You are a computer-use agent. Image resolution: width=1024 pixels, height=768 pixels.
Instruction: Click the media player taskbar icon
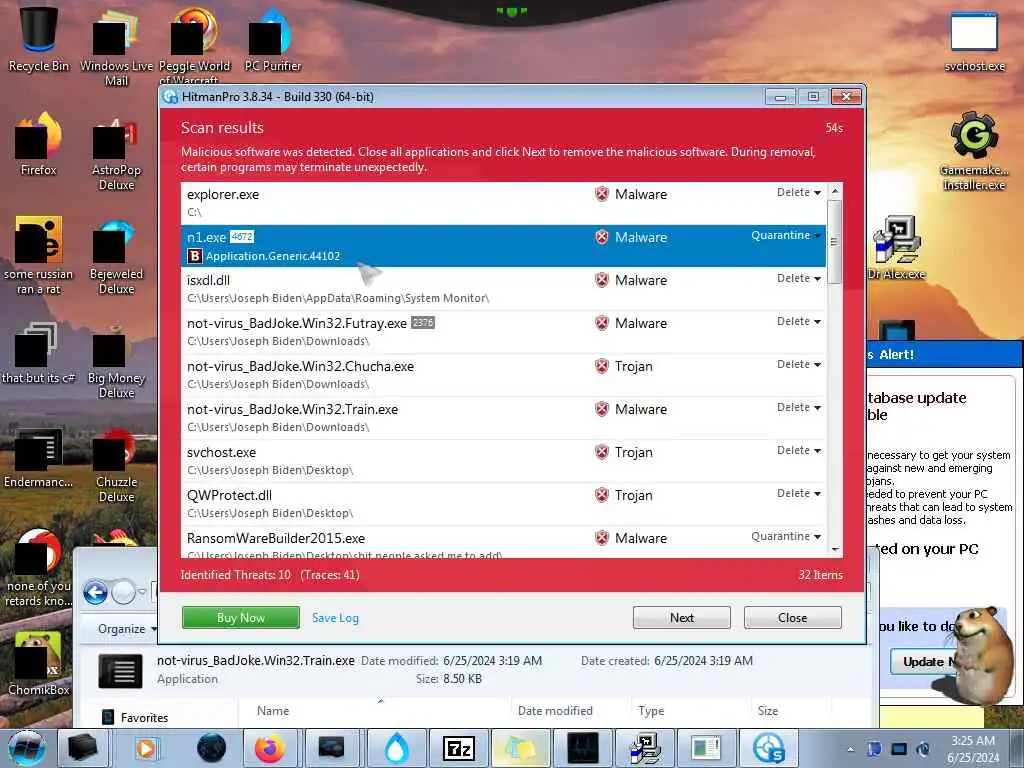coord(146,748)
